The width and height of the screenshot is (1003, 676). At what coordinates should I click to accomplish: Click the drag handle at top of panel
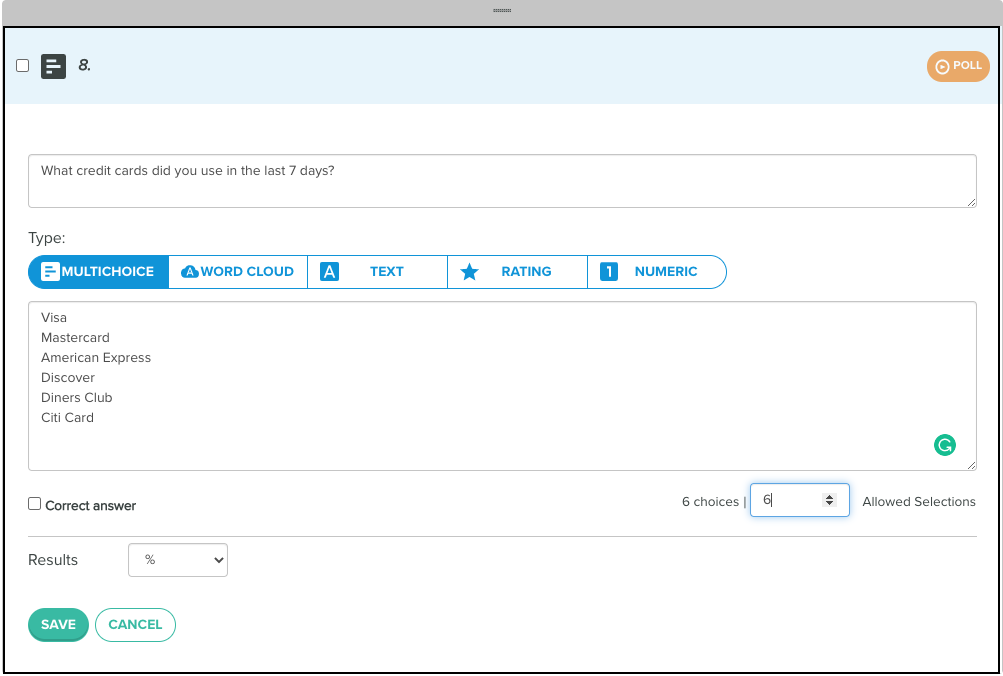[x=502, y=10]
